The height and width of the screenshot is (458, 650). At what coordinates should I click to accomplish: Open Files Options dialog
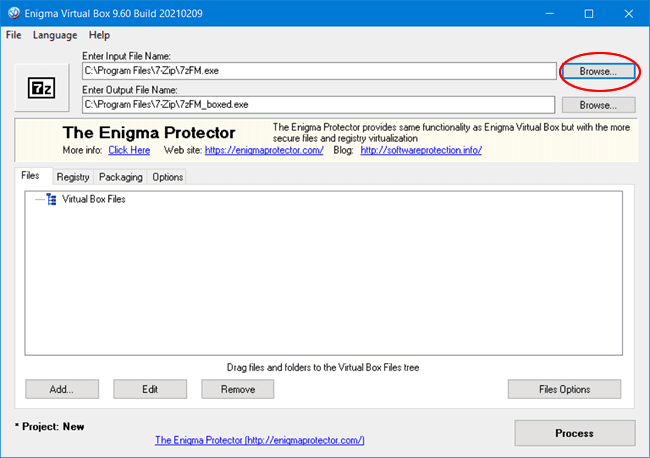(x=564, y=389)
